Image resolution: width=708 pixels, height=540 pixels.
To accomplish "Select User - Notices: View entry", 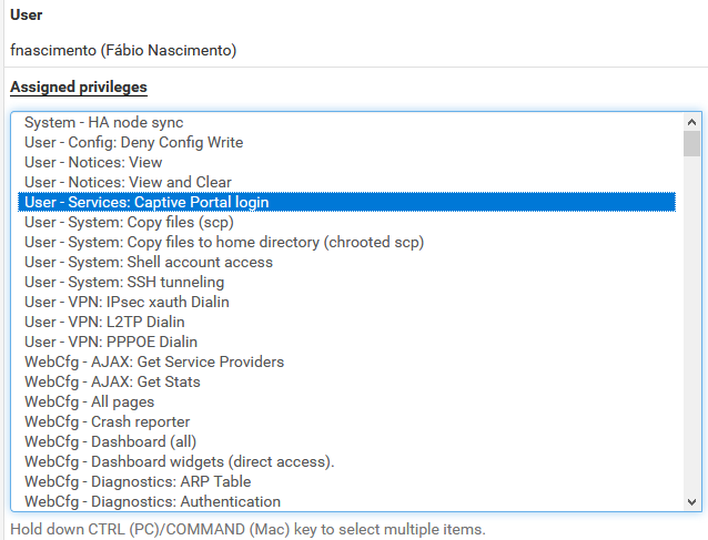I will pos(347,162).
